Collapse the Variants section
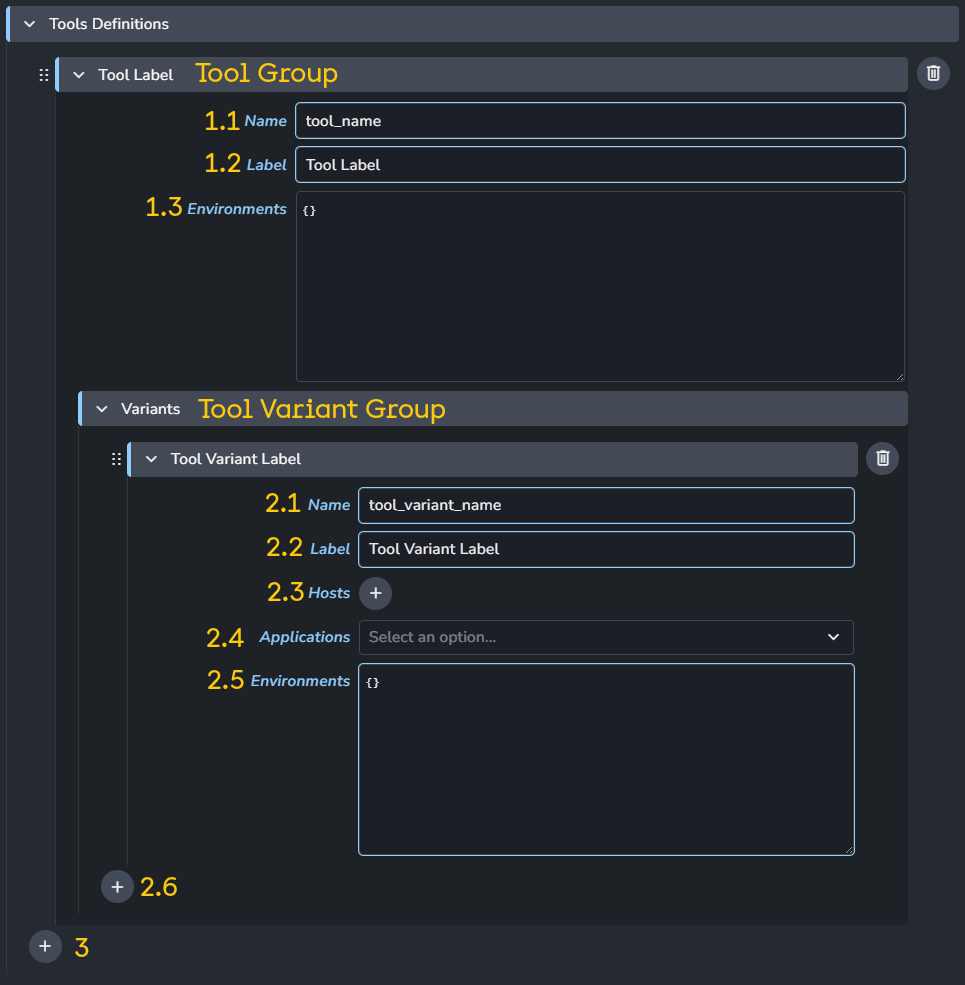Viewport: 965px width, 985px height. (x=101, y=409)
